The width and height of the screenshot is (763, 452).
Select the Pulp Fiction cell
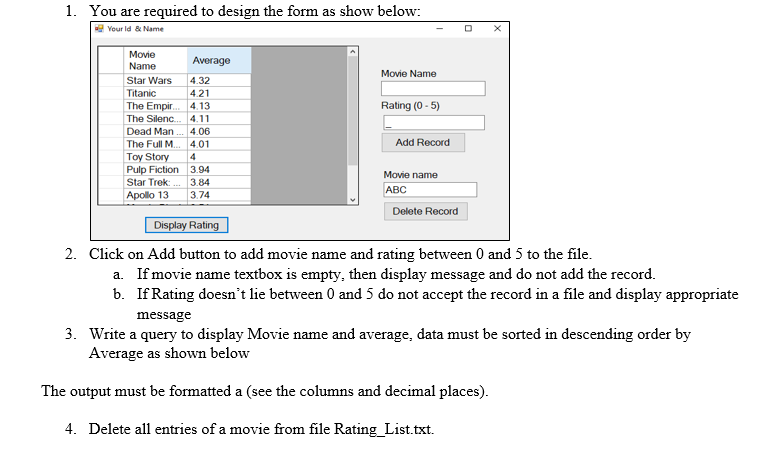[x=155, y=169]
